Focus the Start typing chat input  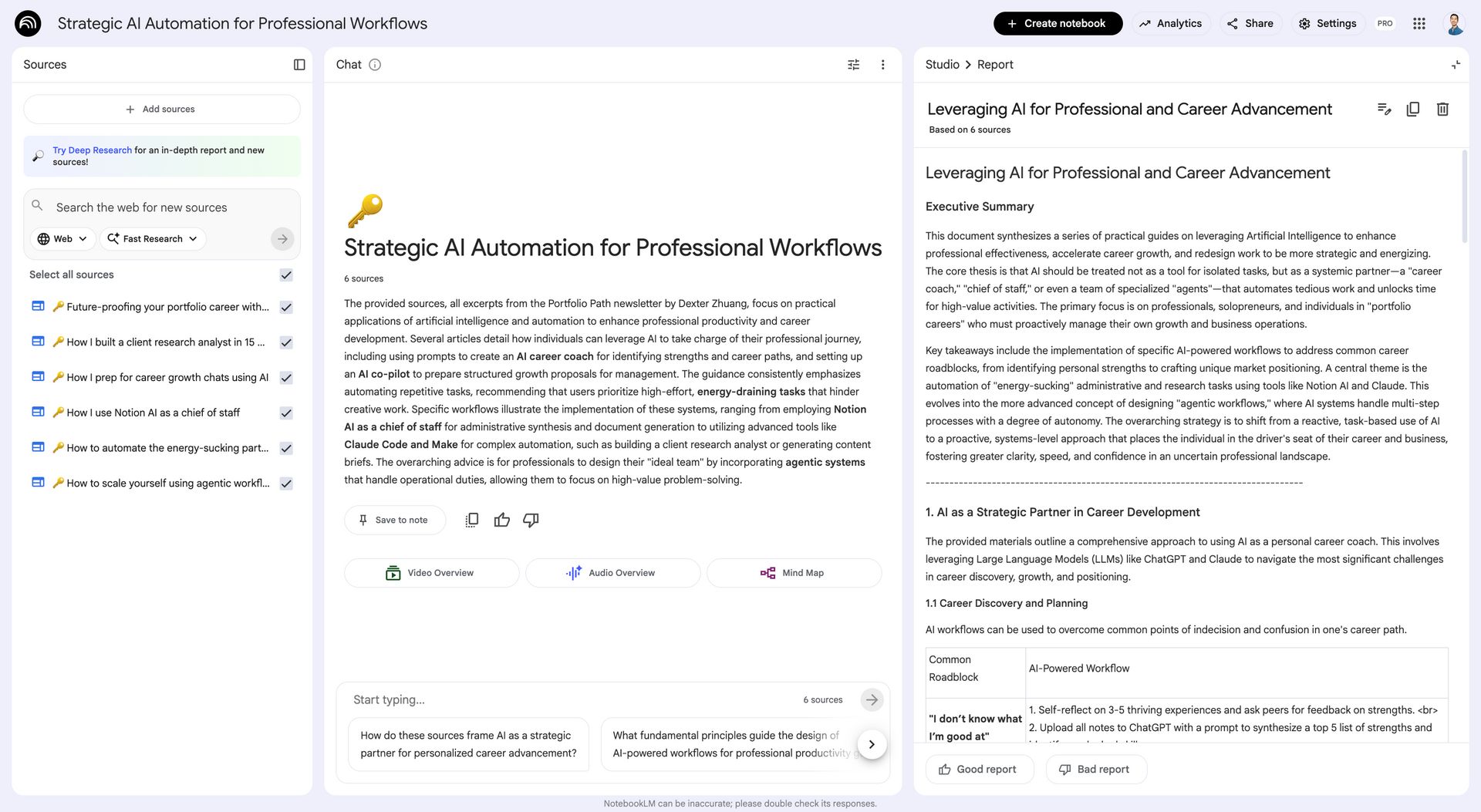(x=571, y=699)
